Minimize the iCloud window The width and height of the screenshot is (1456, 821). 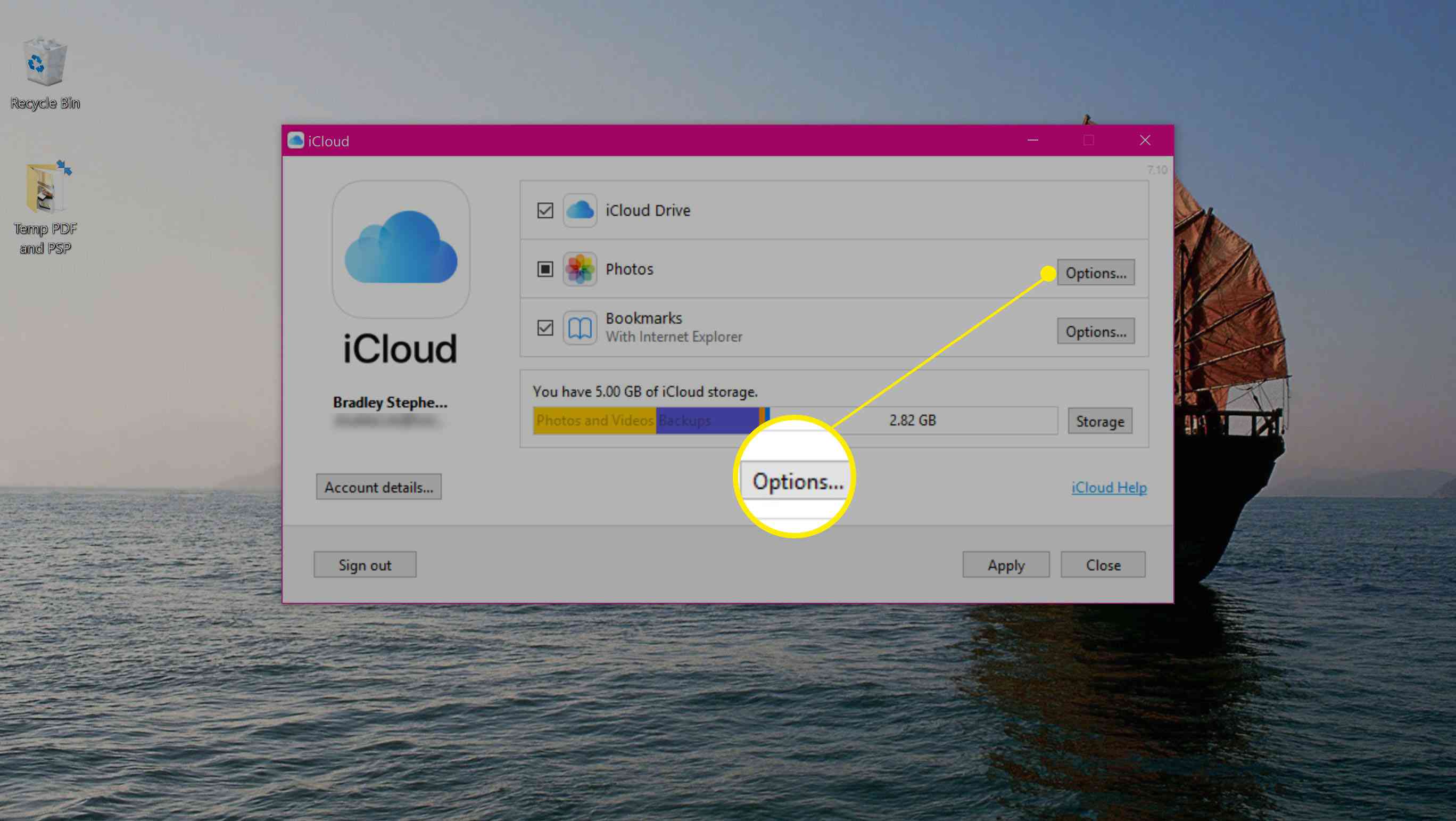click(x=1032, y=140)
